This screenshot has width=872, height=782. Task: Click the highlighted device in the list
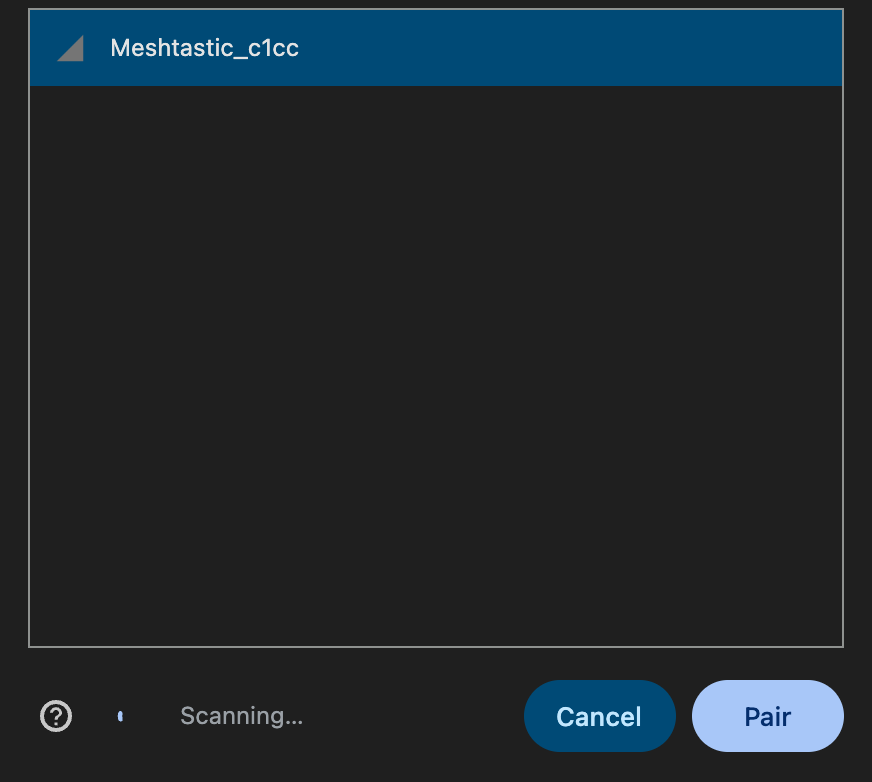click(435, 47)
